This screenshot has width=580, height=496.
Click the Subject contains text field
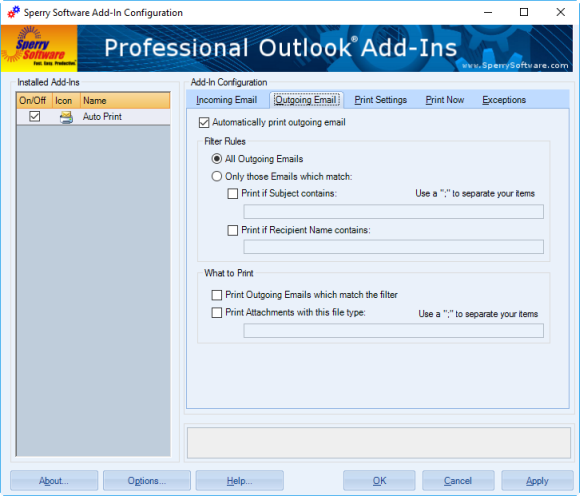coord(394,212)
